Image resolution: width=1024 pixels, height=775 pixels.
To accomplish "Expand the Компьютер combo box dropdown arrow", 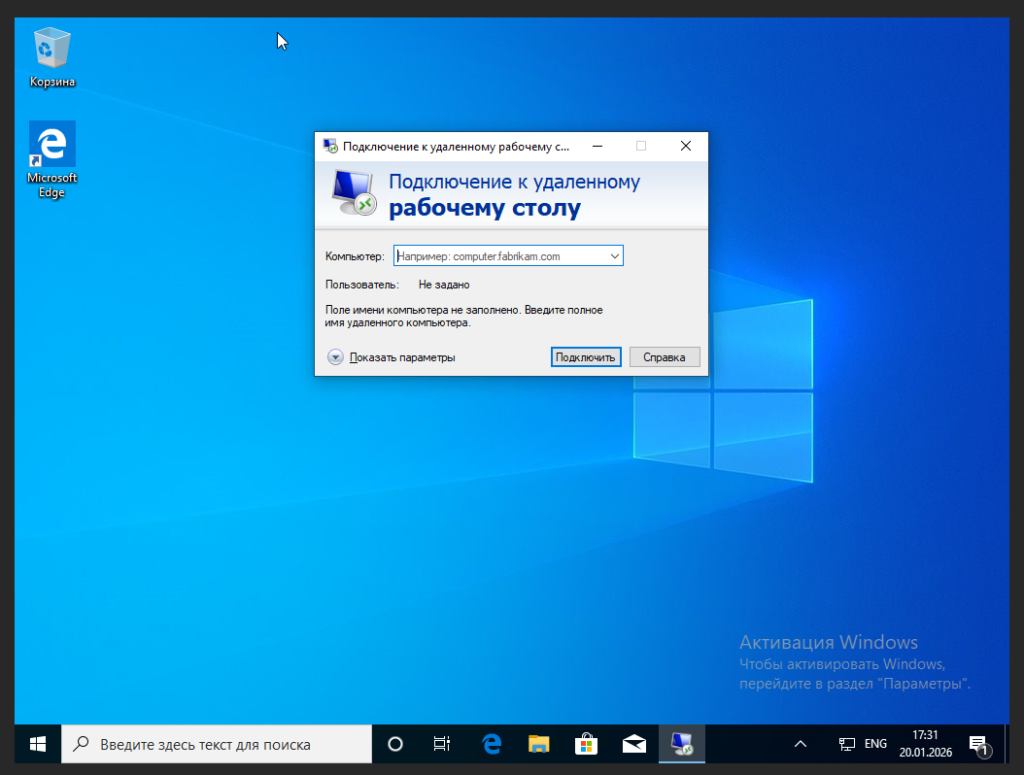I will coord(614,256).
